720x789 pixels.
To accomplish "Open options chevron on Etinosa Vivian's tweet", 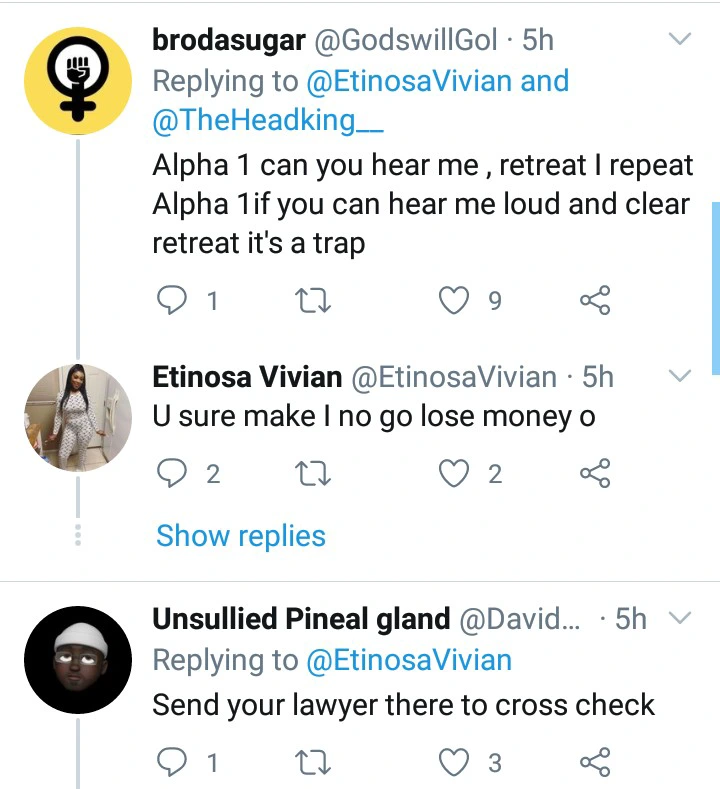I will click(680, 377).
